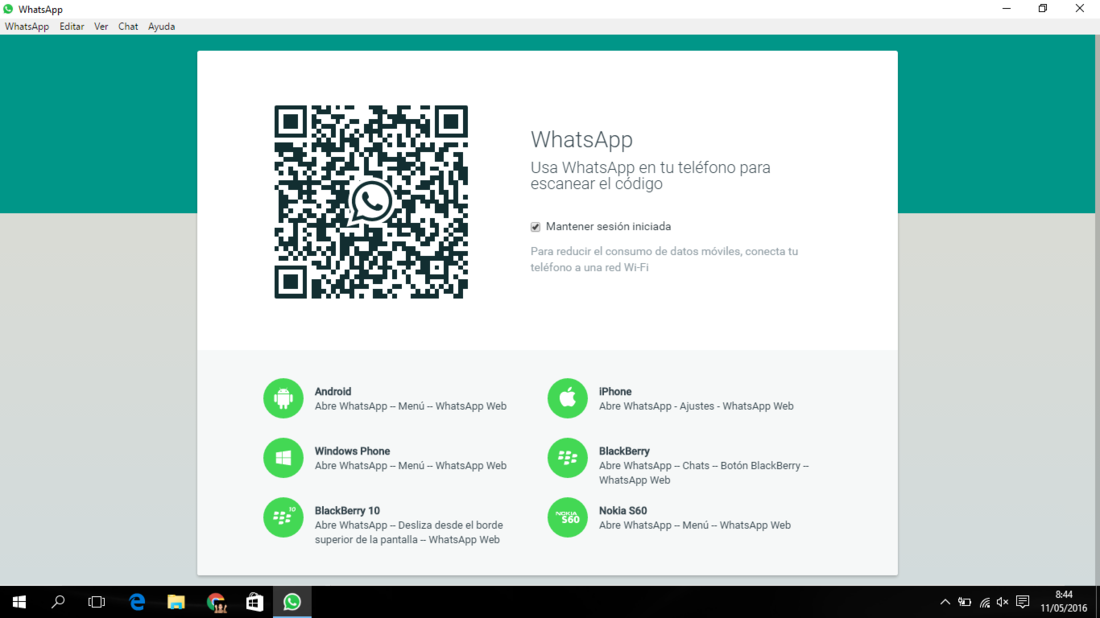Open File Explorer from the taskbar
1100x618 pixels.
pyautogui.click(x=176, y=602)
